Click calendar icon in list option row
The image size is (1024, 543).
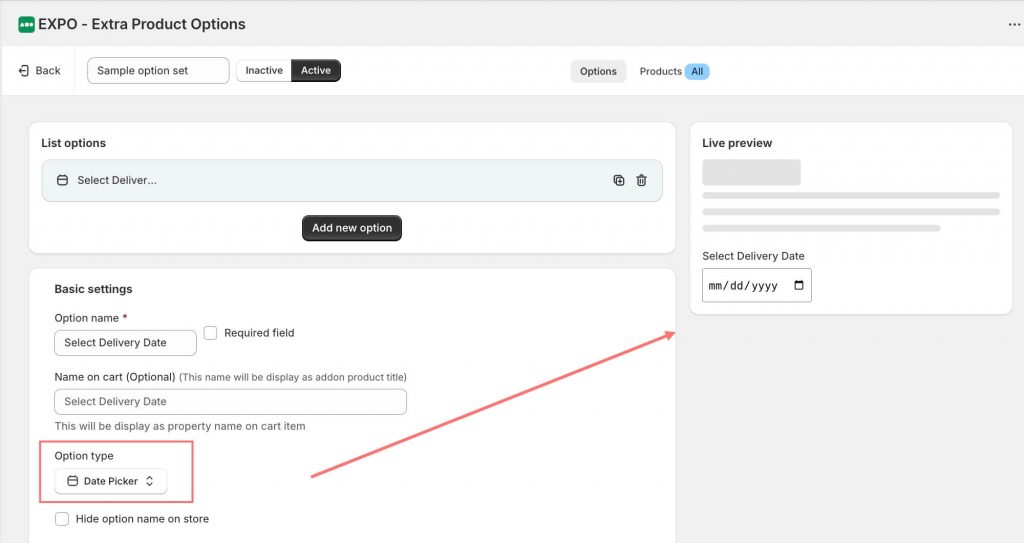point(62,181)
